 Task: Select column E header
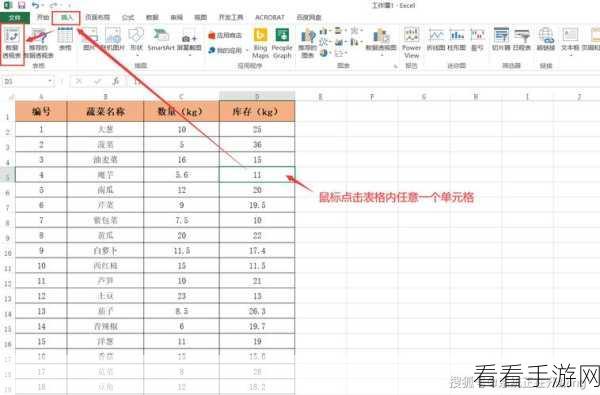[321, 96]
